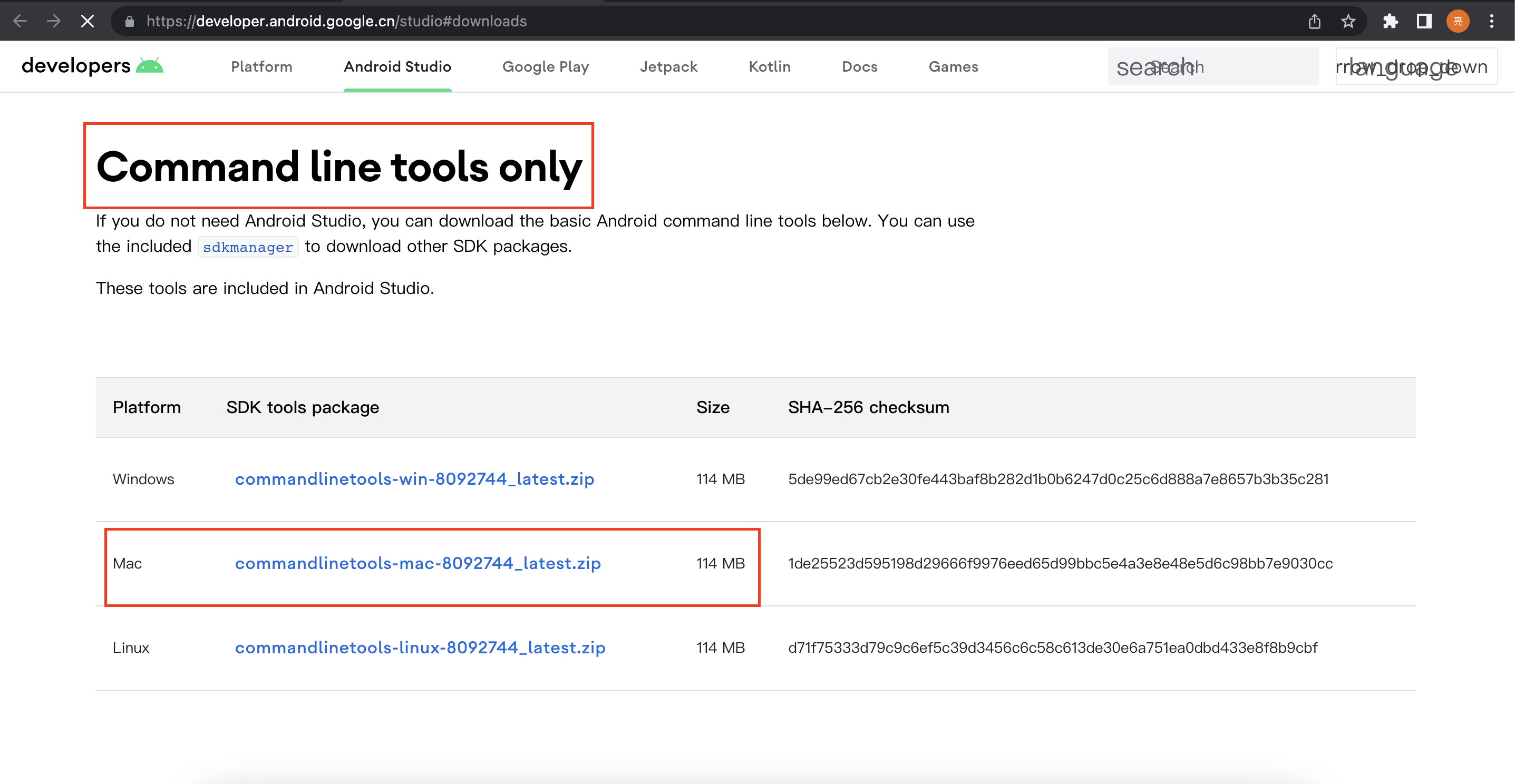Click the back navigation arrow
Viewport: 1515px width, 784px height.
20,21
